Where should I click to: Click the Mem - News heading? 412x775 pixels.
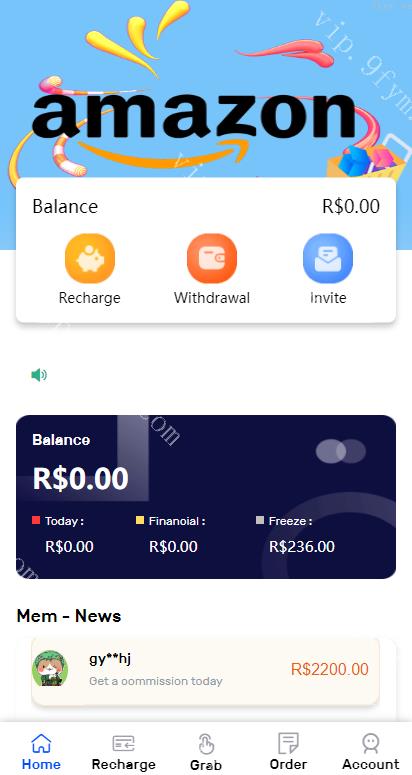69,616
